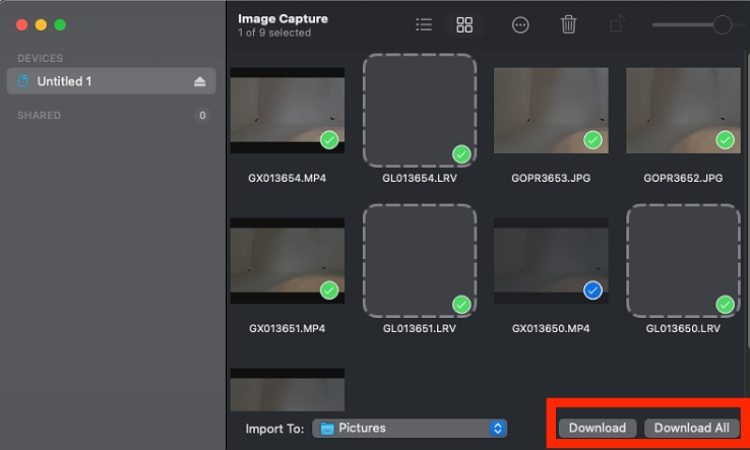Select the GOPR3652.JPG thumbnail
Viewport: 750px width, 450px height.
point(683,110)
